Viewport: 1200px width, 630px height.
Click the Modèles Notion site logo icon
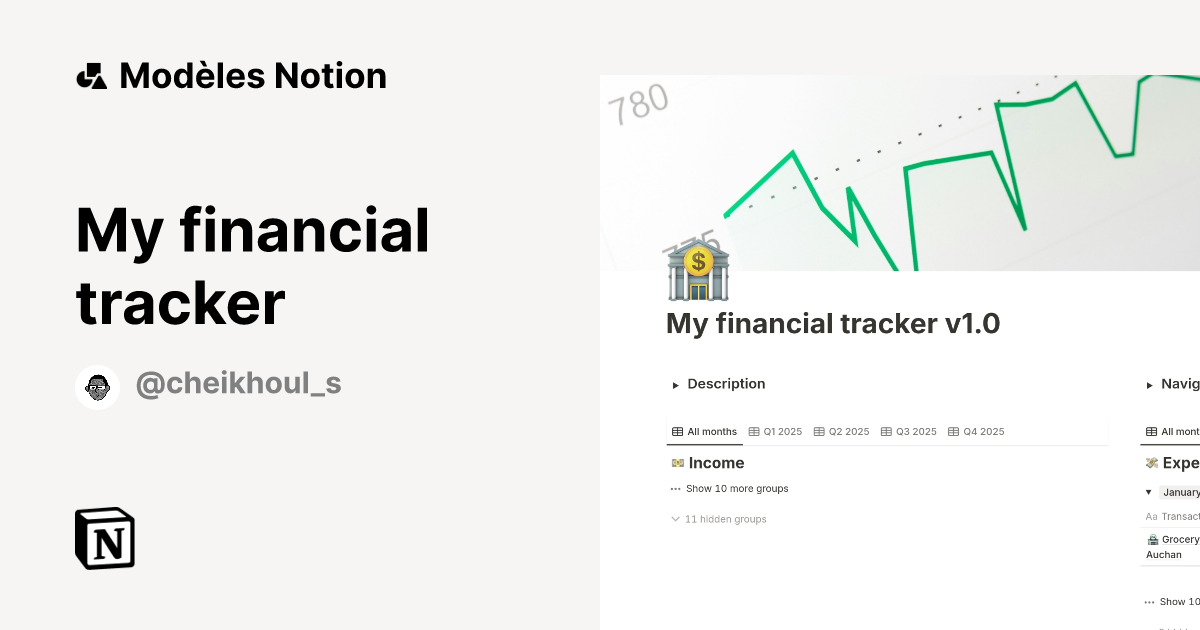pyautogui.click(x=93, y=75)
